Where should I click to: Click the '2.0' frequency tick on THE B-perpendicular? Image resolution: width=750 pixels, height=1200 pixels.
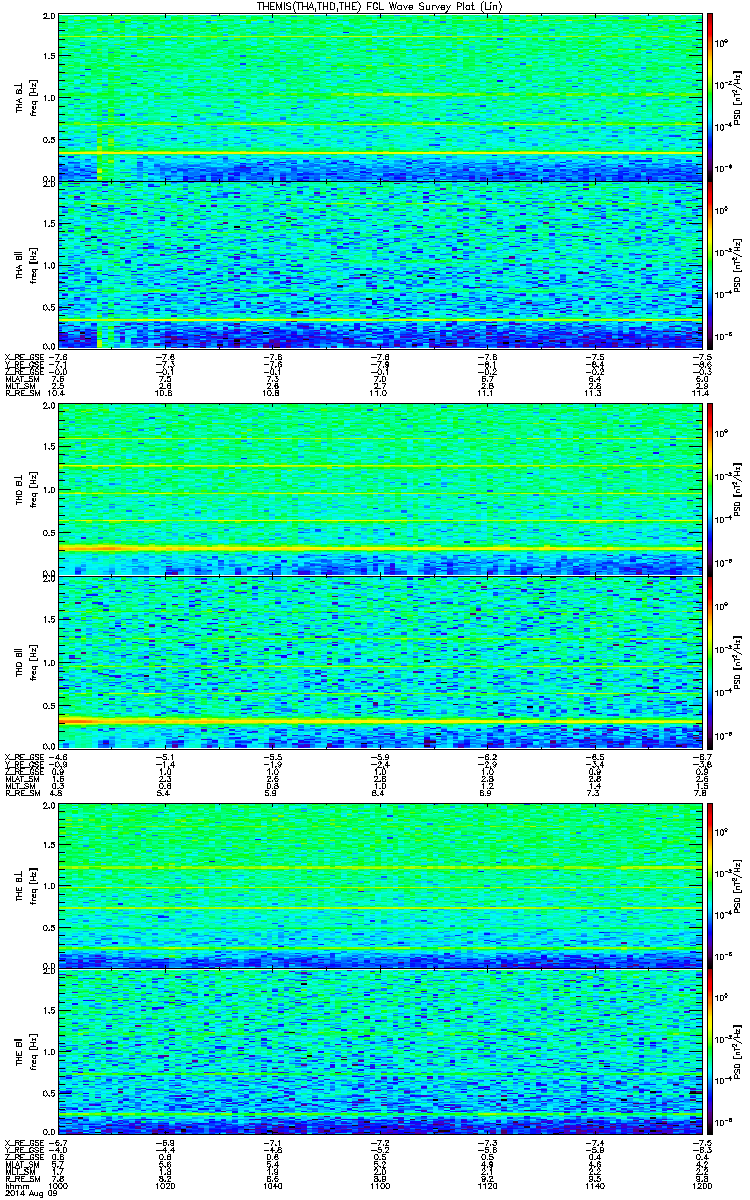(49, 805)
